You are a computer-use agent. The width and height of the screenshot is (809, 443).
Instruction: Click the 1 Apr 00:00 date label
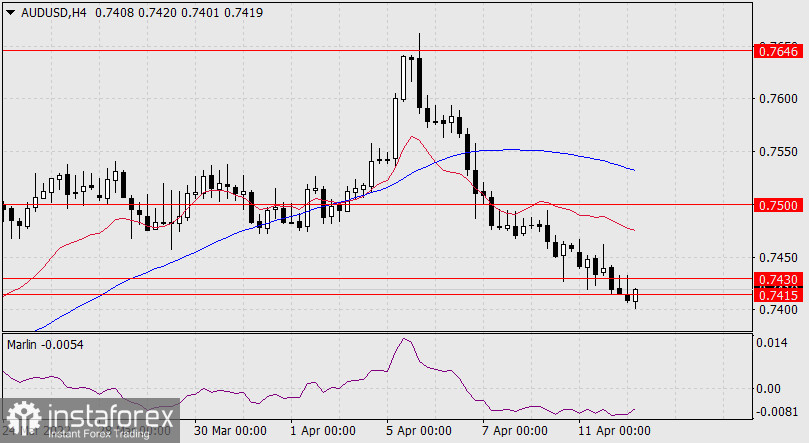tap(322, 430)
